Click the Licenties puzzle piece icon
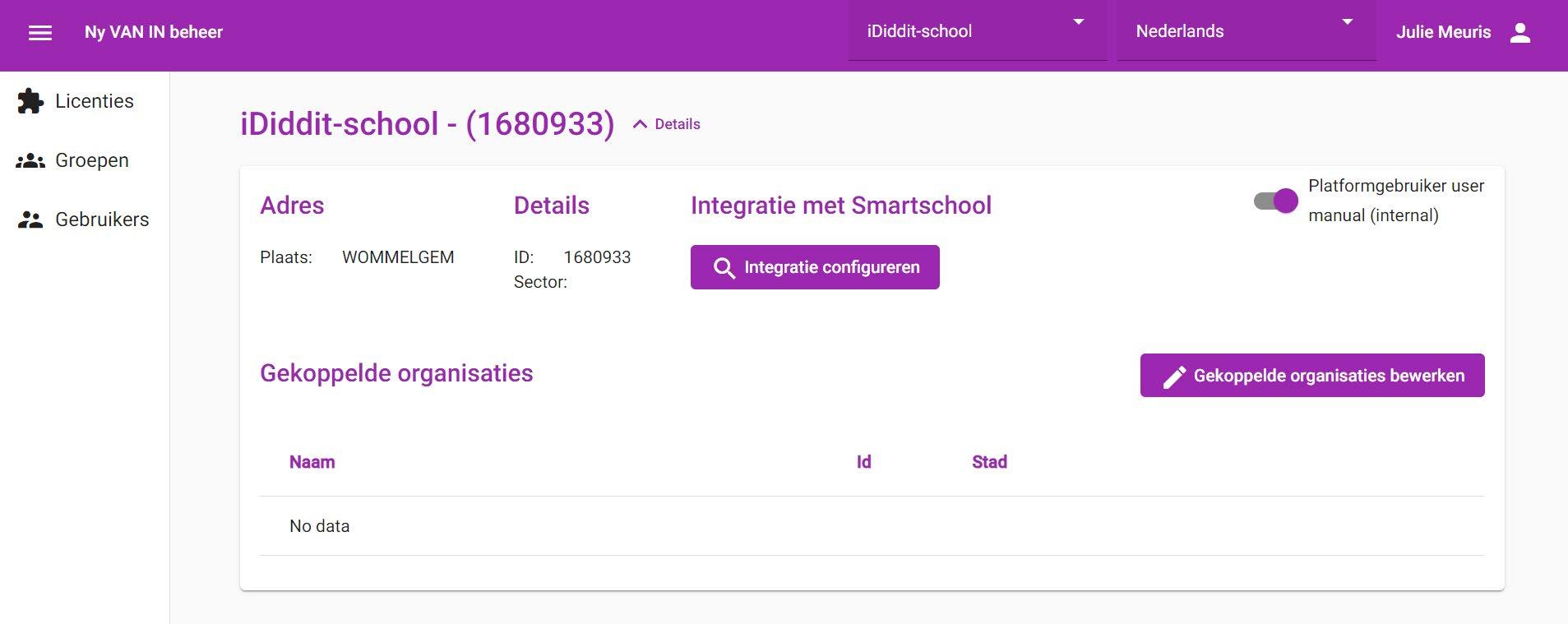Viewport: 1568px width, 624px height. coord(30,101)
